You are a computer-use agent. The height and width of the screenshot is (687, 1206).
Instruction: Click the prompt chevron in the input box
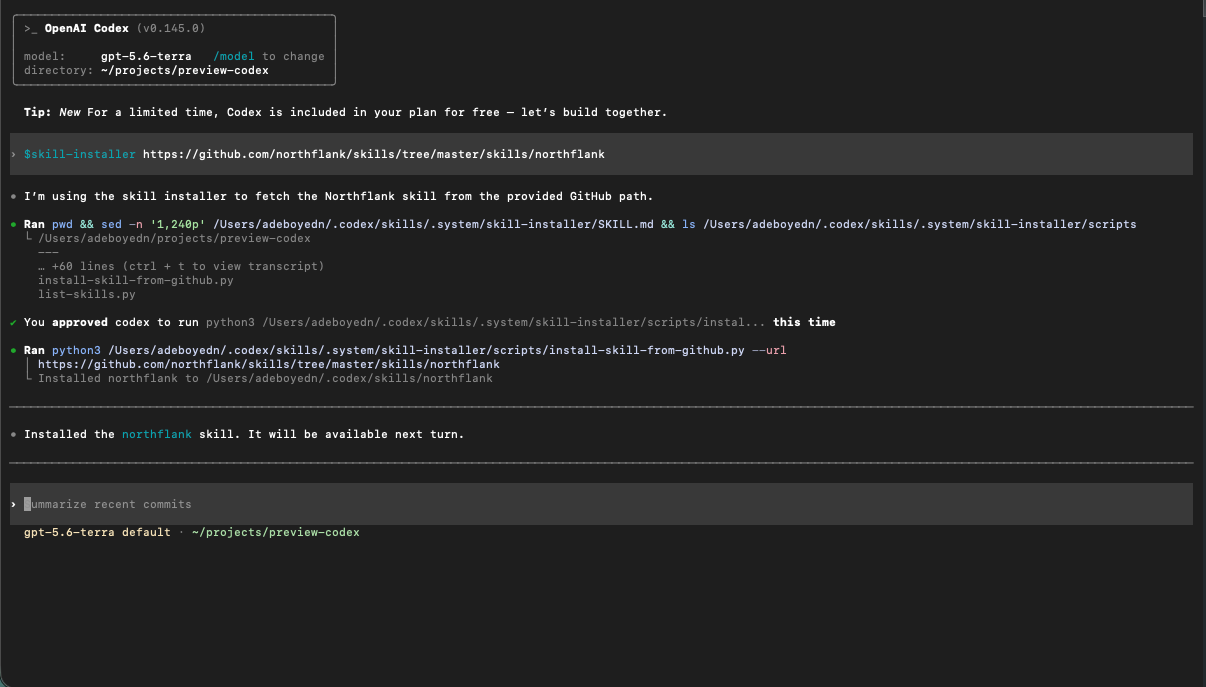tap(13, 505)
